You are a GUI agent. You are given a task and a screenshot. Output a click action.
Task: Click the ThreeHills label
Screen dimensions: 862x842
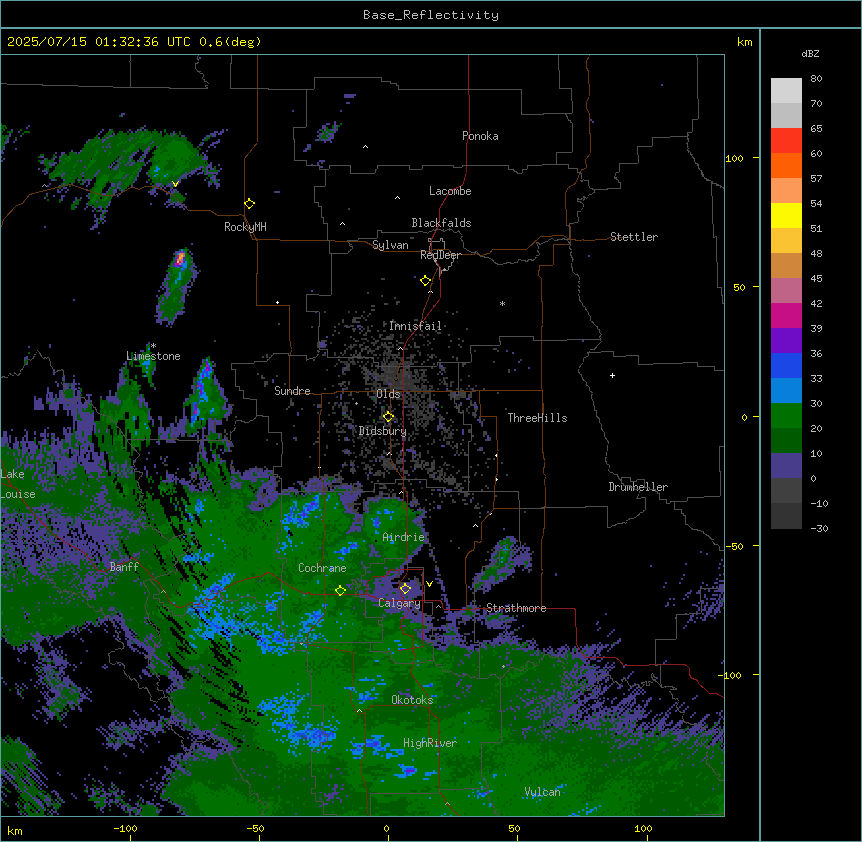tap(537, 418)
